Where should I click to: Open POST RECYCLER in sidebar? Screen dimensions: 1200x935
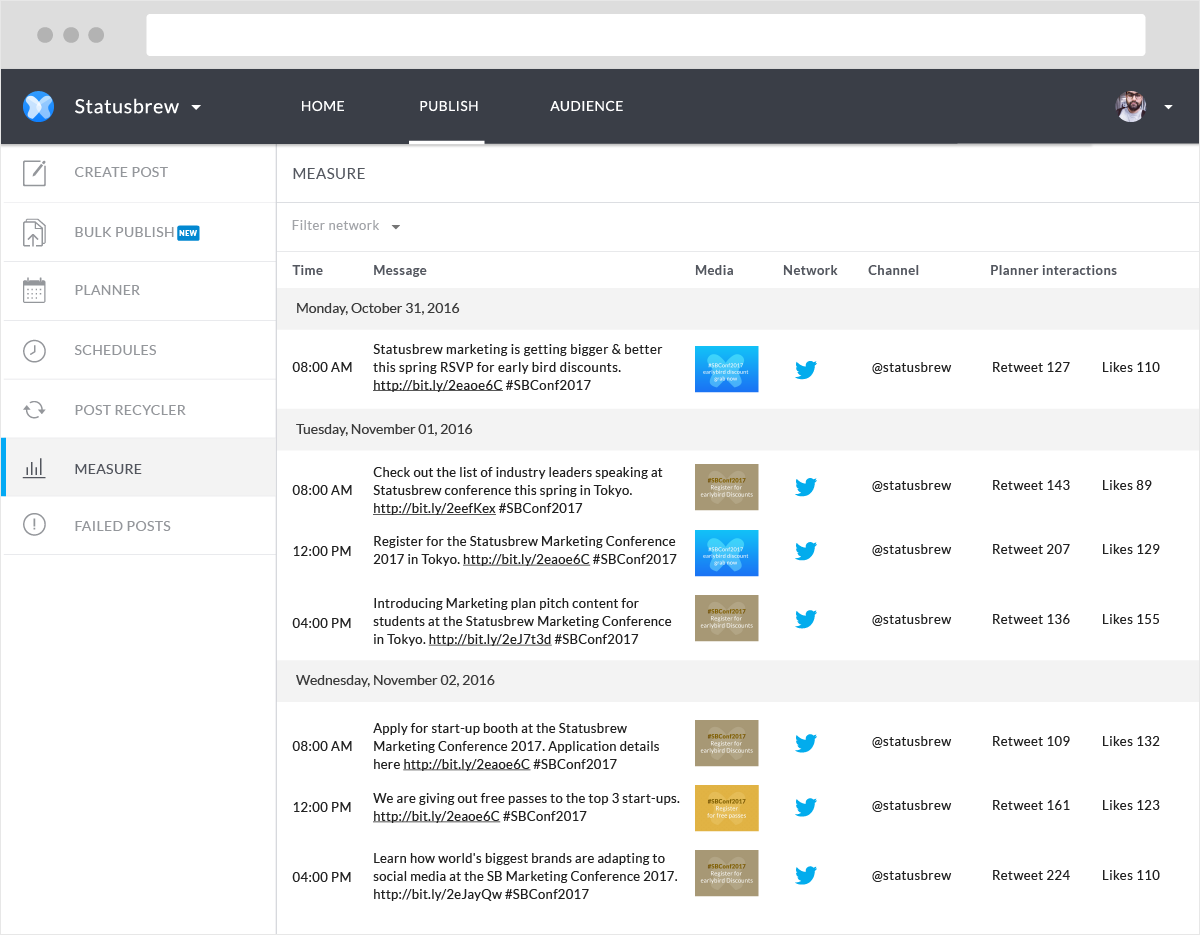[130, 410]
